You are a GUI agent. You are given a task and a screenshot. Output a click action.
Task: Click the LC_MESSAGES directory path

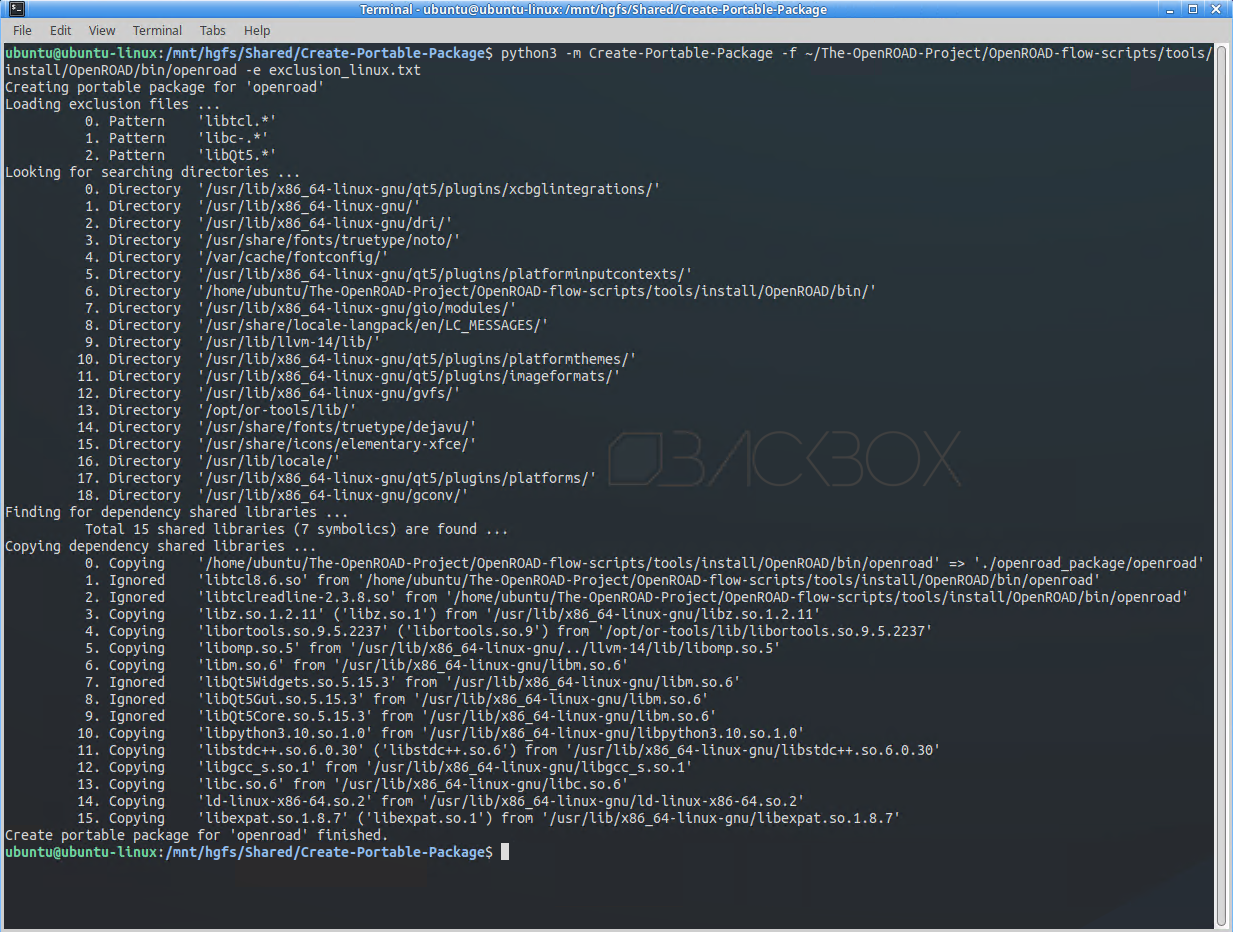pyautogui.click(x=373, y=325)
